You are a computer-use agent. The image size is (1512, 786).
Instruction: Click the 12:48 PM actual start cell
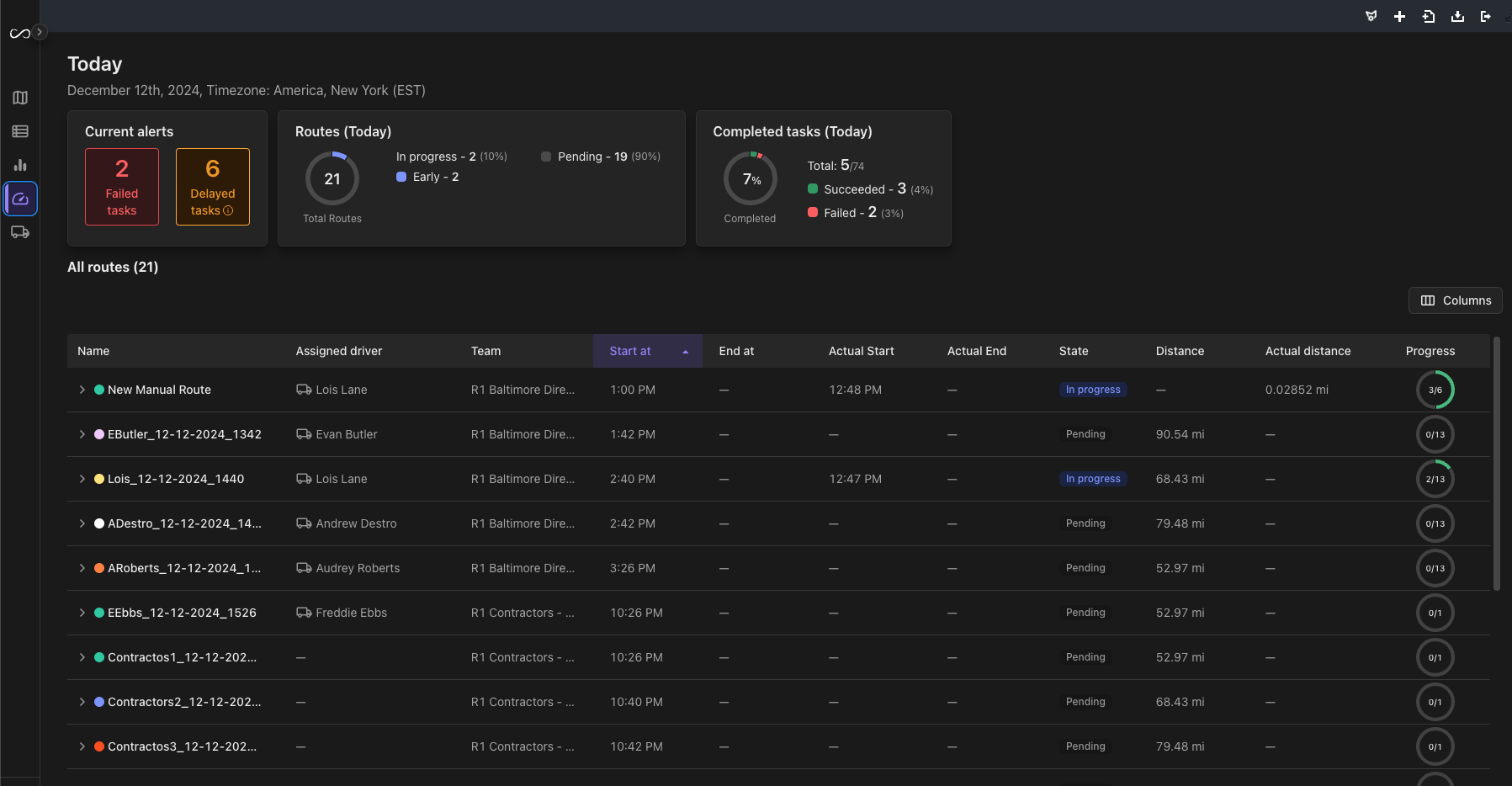coord(855,390)
